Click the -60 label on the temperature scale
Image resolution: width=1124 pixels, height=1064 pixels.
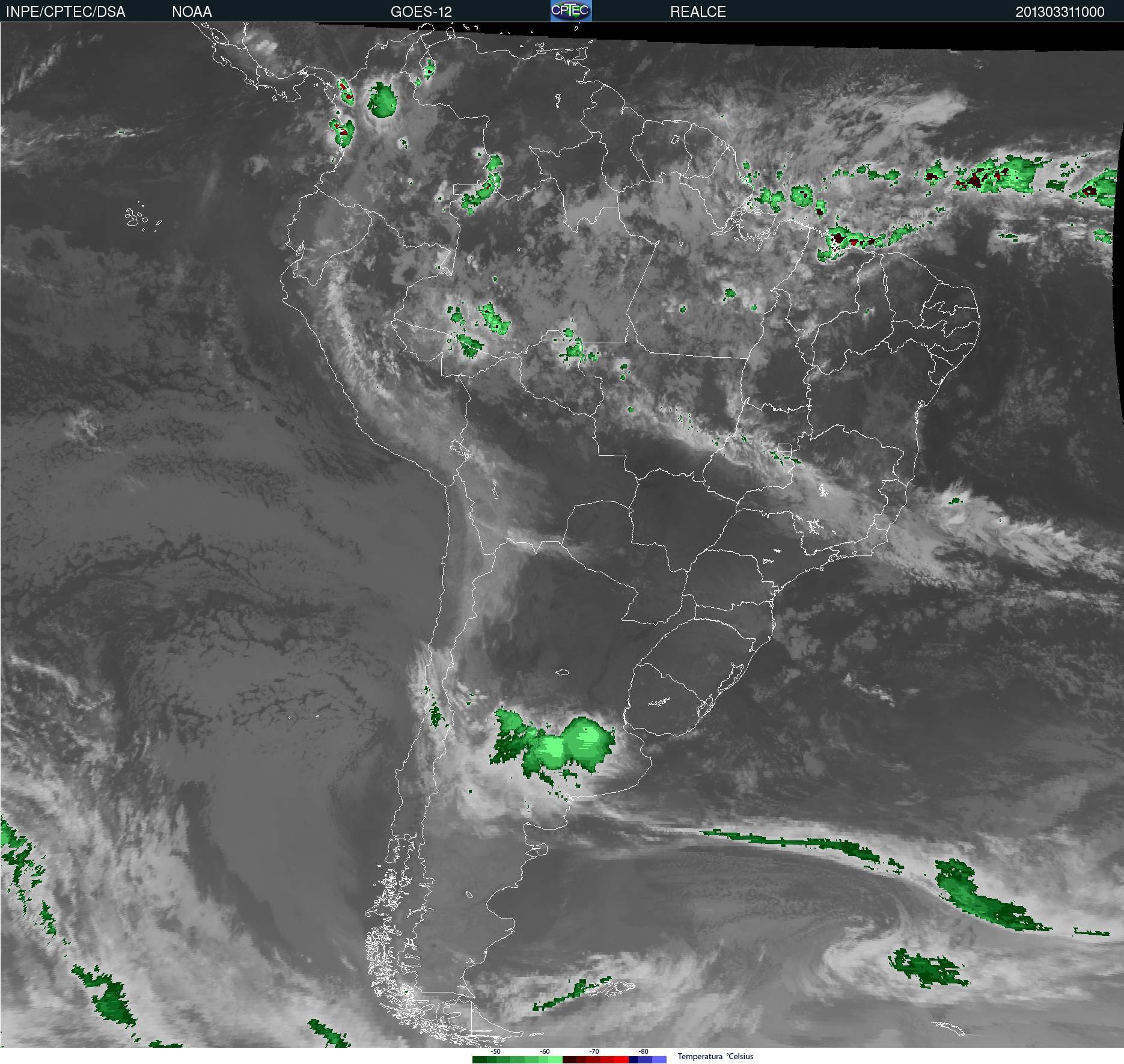545,1051
